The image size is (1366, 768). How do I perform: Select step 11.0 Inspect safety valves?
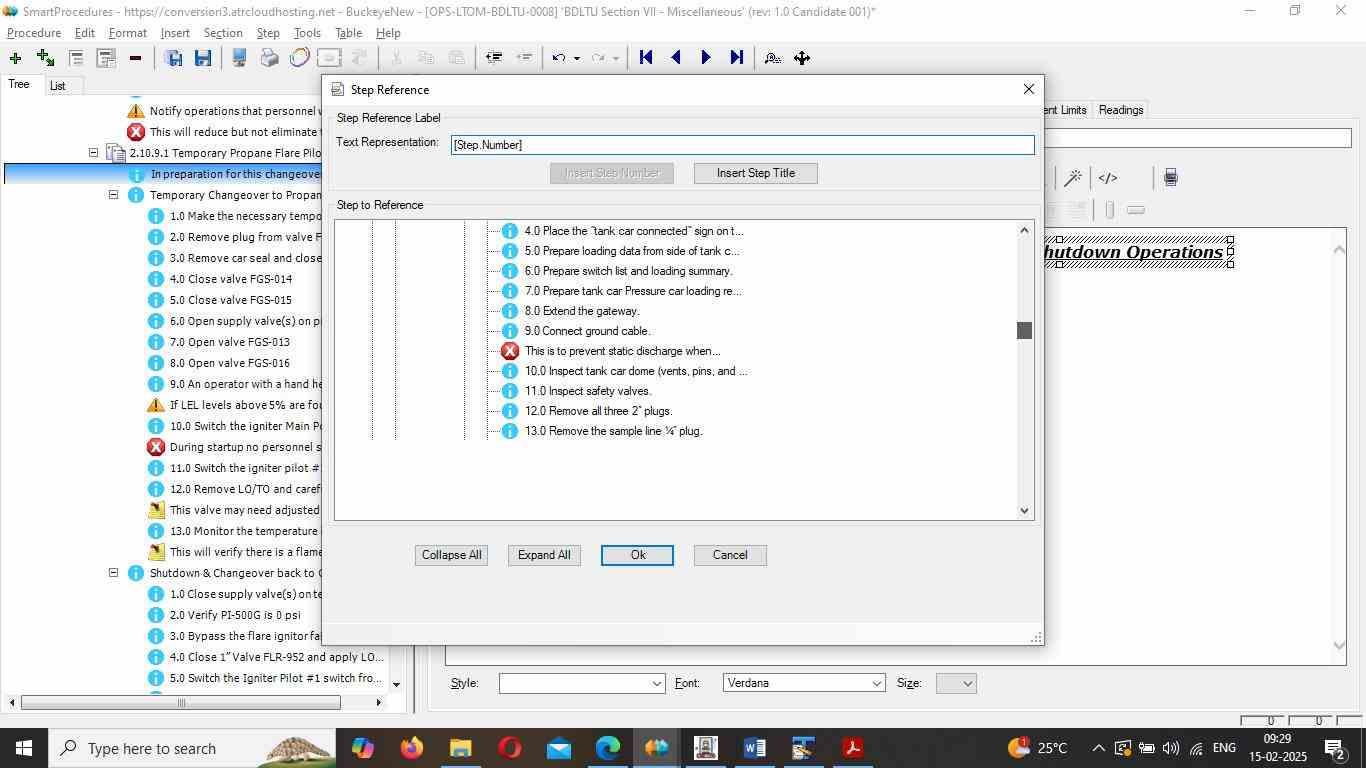click(x=588, y=391)
